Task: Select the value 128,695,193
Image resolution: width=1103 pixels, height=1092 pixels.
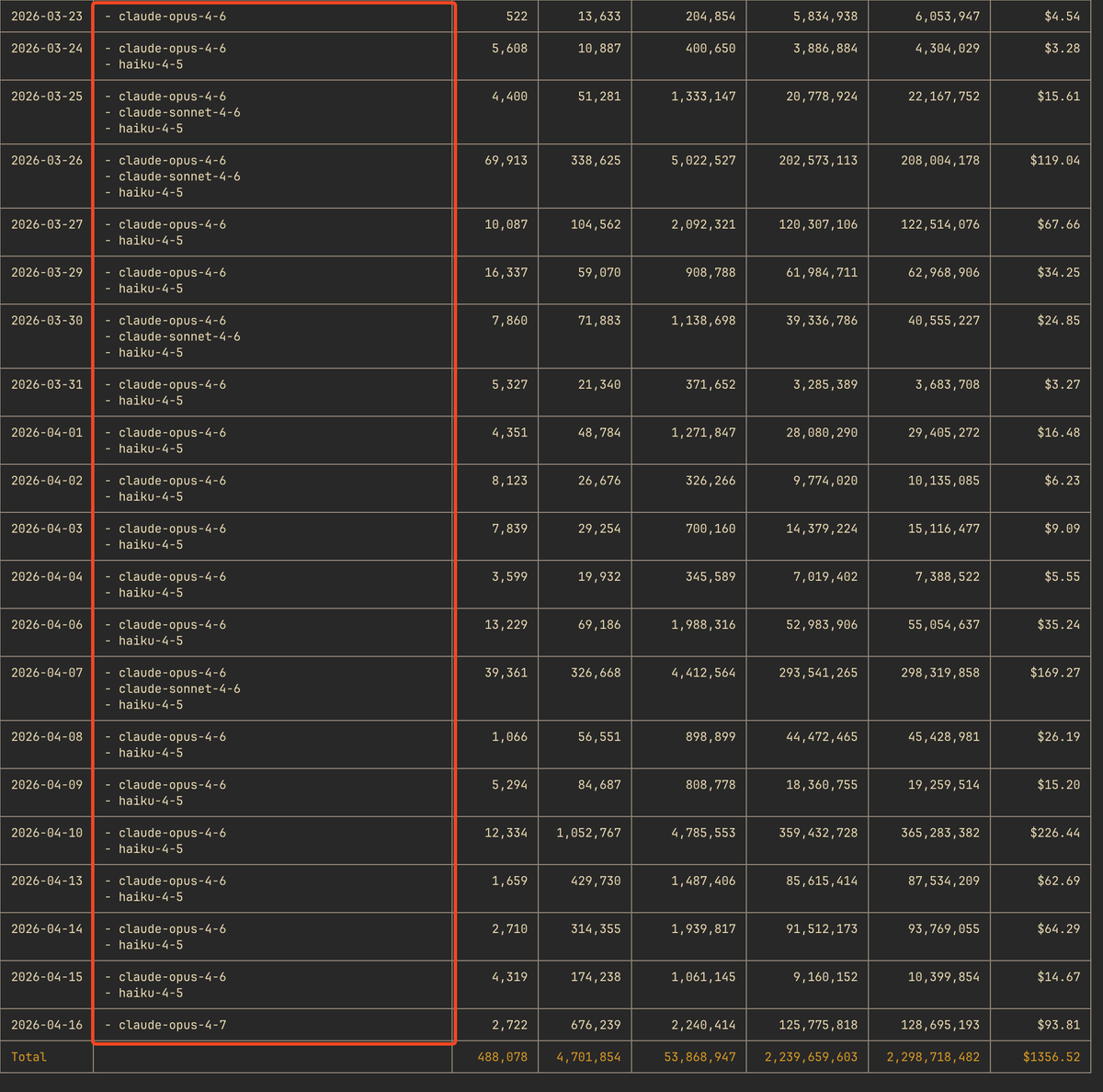Action: [940, 1025]
